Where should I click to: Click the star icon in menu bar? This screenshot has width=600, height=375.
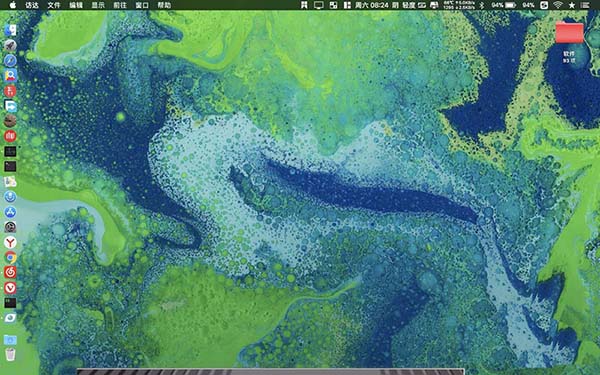(572, 5)
